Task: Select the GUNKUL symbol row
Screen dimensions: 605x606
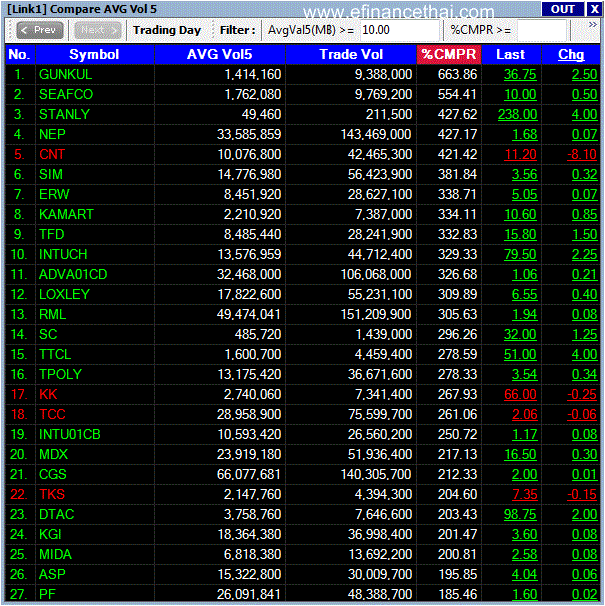Action: 302,74
